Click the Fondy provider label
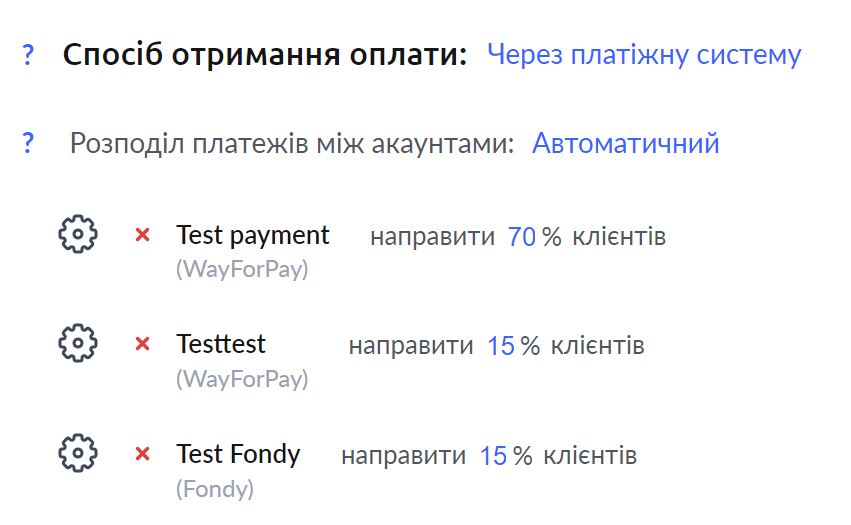This screenshot has width=851, height=525. pyautogui.click(x=215, y=489)
